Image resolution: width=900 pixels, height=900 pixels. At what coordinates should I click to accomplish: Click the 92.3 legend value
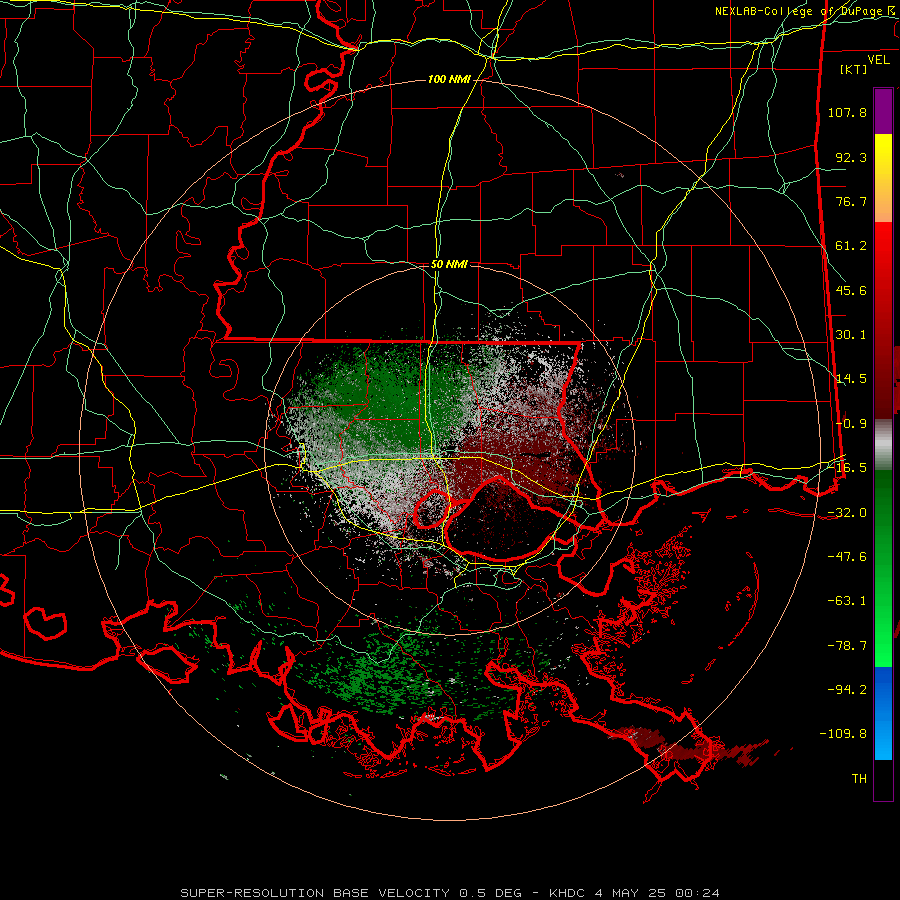[x=851, y=157]
